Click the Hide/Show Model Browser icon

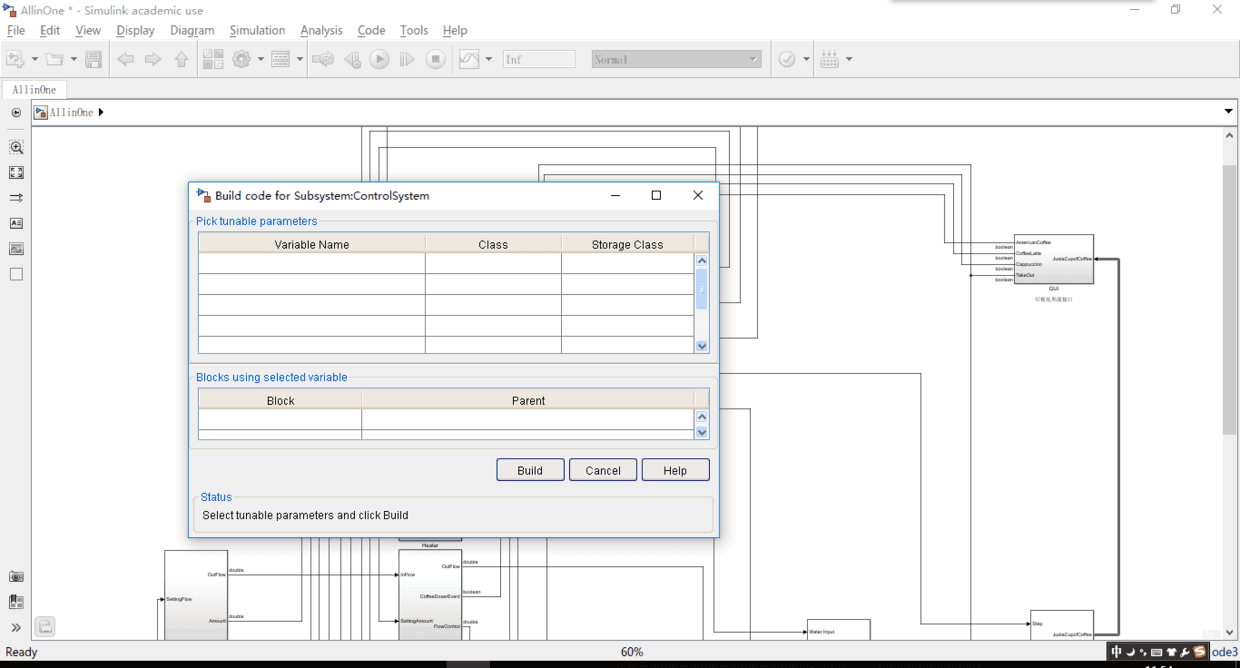pos(16,113)
